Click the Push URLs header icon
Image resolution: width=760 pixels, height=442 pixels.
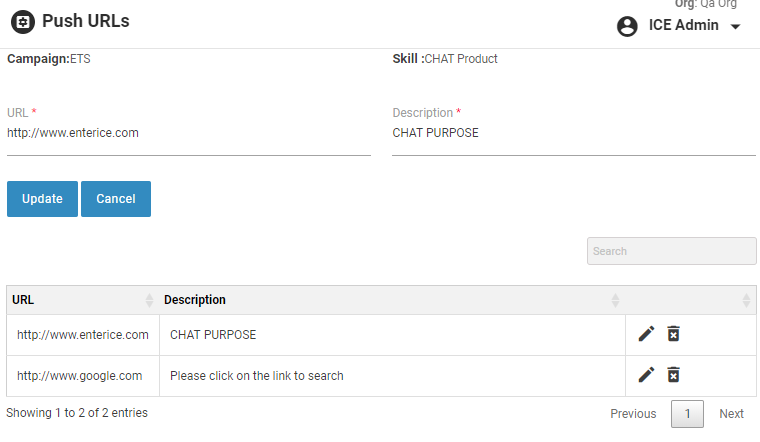pos(22,21)
